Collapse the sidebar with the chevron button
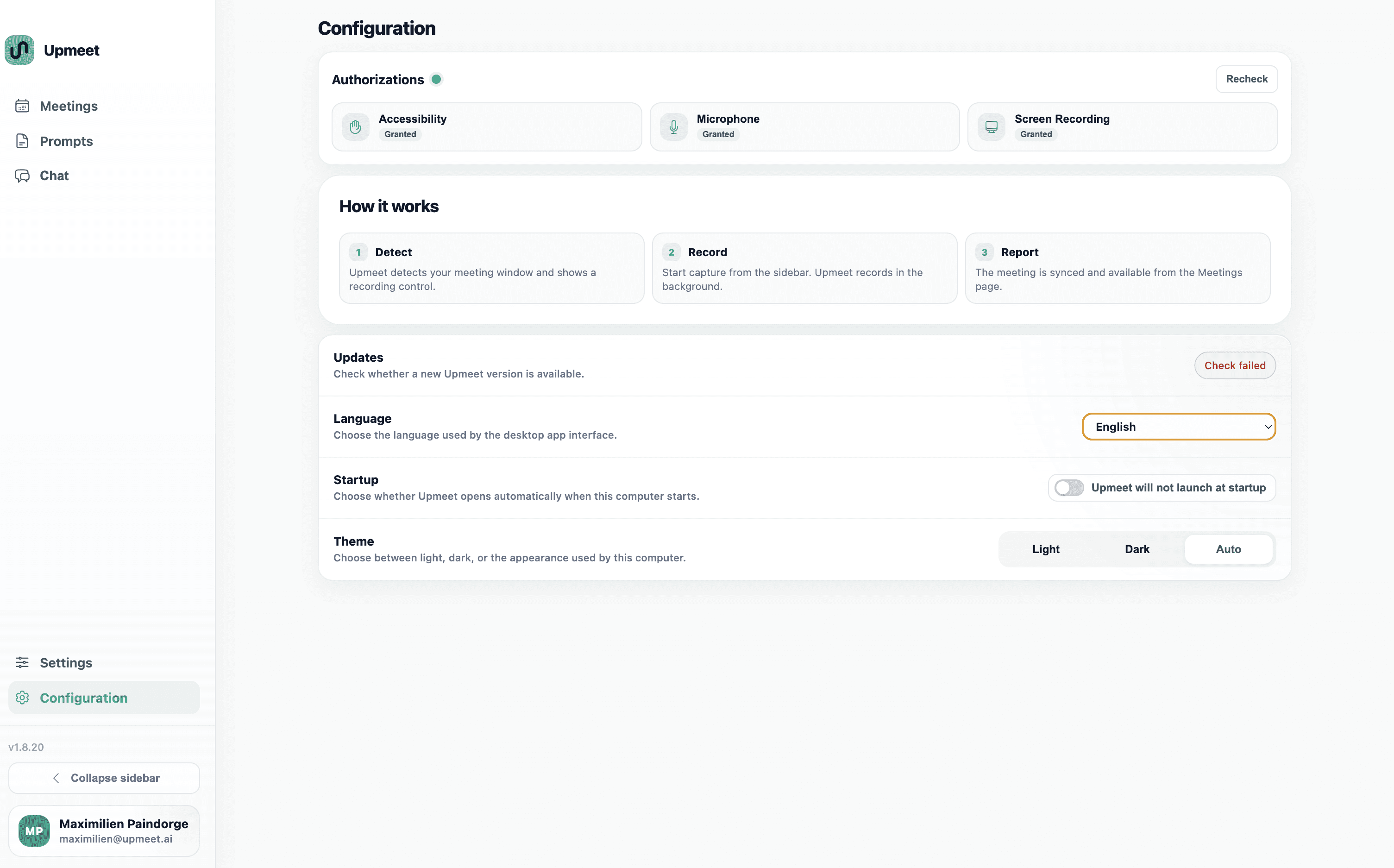This screenshot has height=868, width=1394. click(x=104, y=778)
